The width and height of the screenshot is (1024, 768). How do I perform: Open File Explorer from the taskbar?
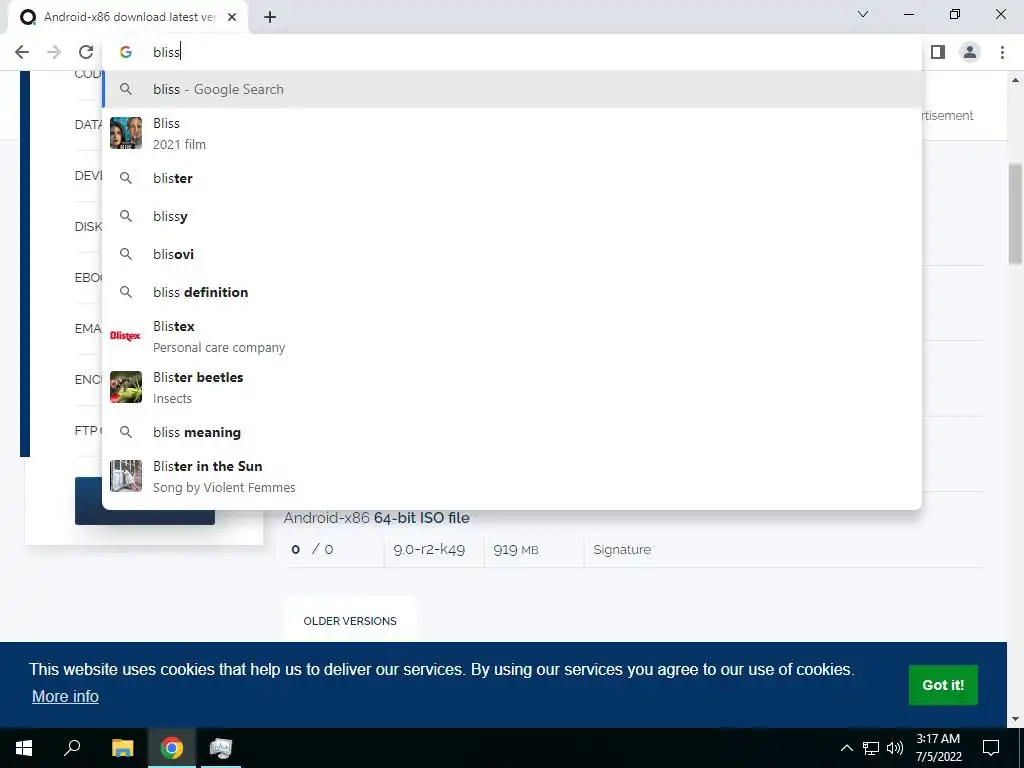122,748
